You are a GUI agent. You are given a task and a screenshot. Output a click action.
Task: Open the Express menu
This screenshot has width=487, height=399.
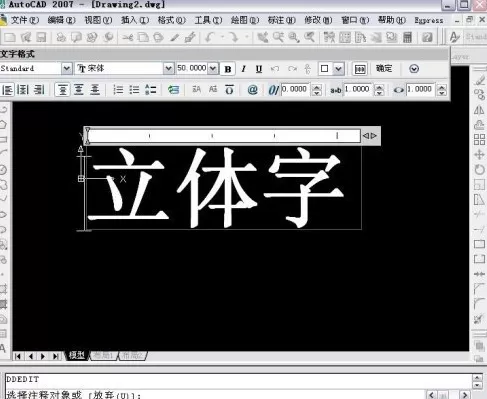pos(429,21)
